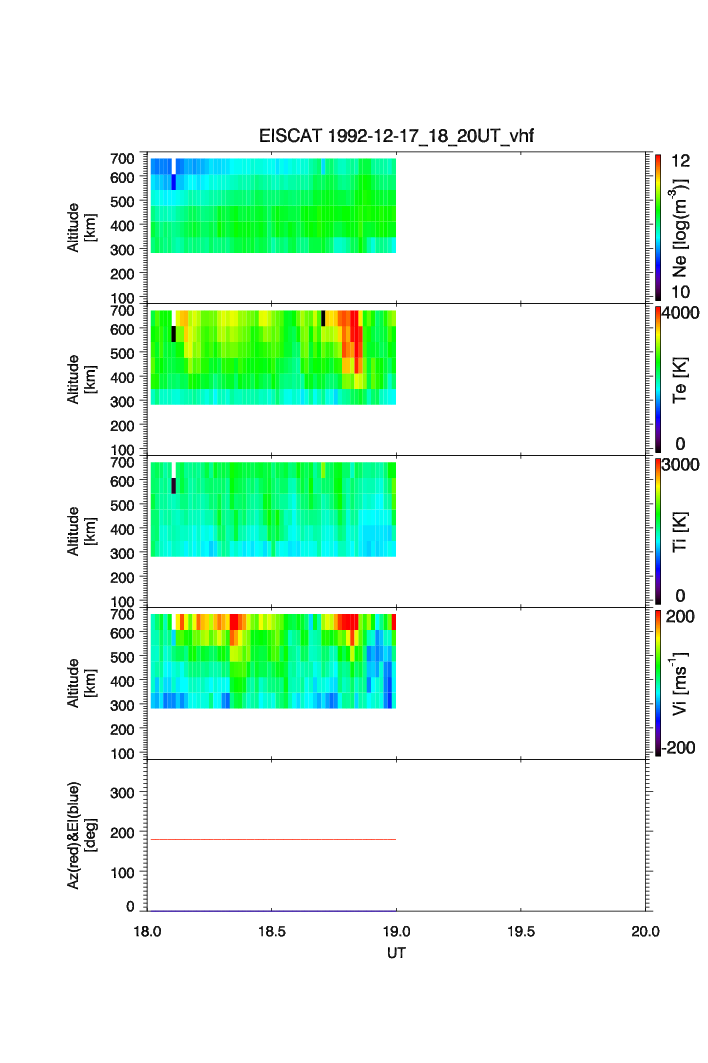Select the Ne electron density color bar
The height and width of the screenshot is (1063, 708).
[x=658, y=227]
